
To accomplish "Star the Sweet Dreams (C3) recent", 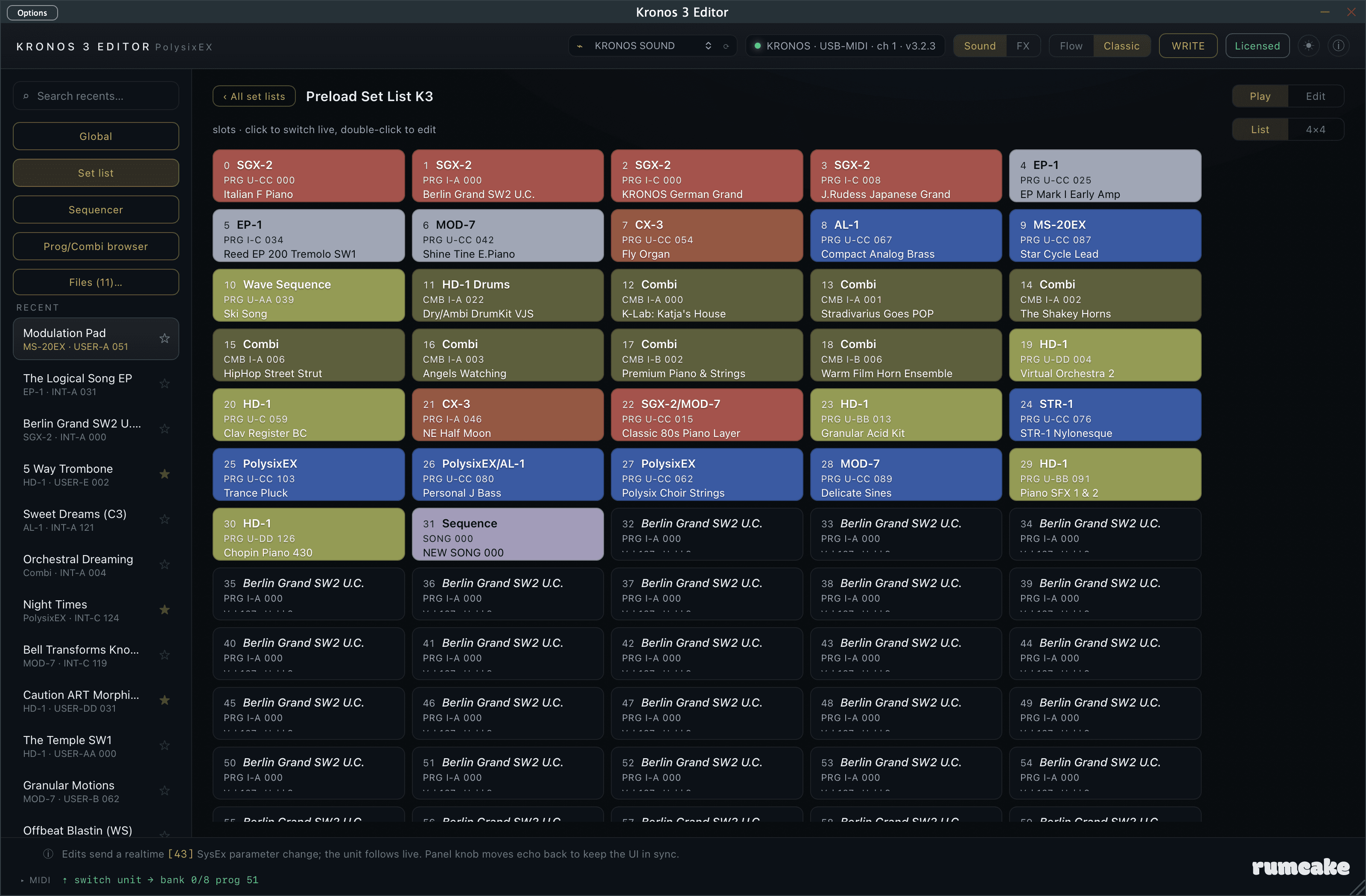I will pyautogui.click(x=165, y=519).
